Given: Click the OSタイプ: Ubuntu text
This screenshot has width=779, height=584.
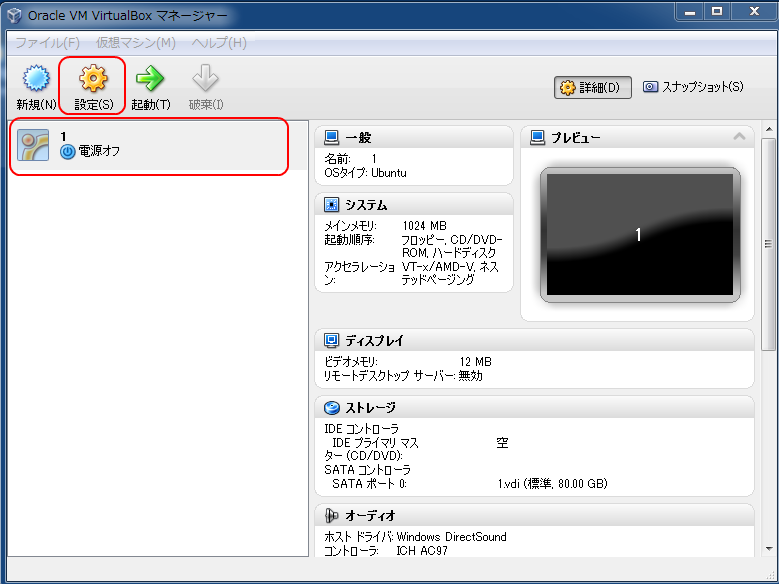Looking at the screenshot, I should [x=365, y=173].
